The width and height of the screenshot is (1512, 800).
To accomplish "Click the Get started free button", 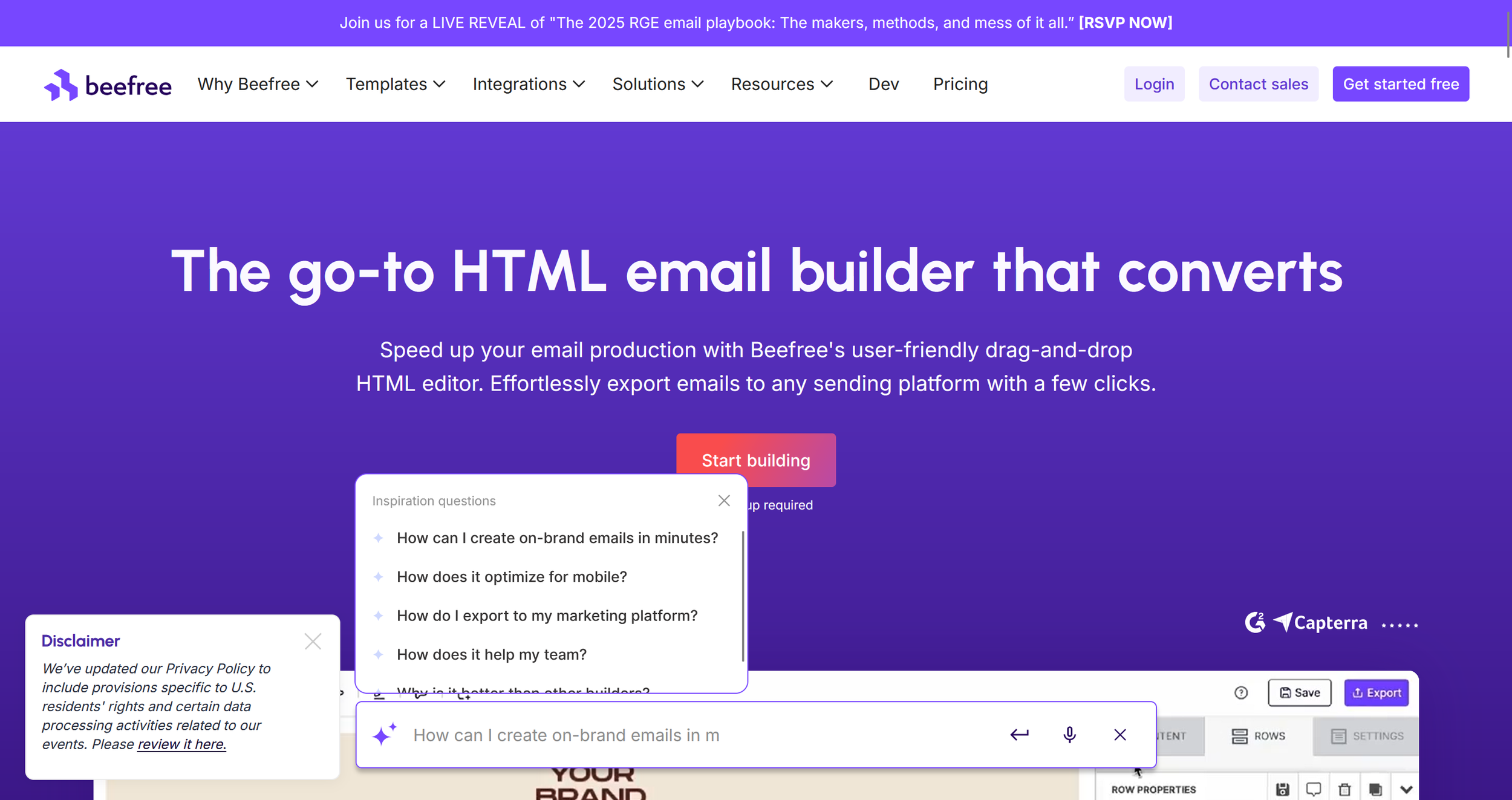I will [1400, 84].
